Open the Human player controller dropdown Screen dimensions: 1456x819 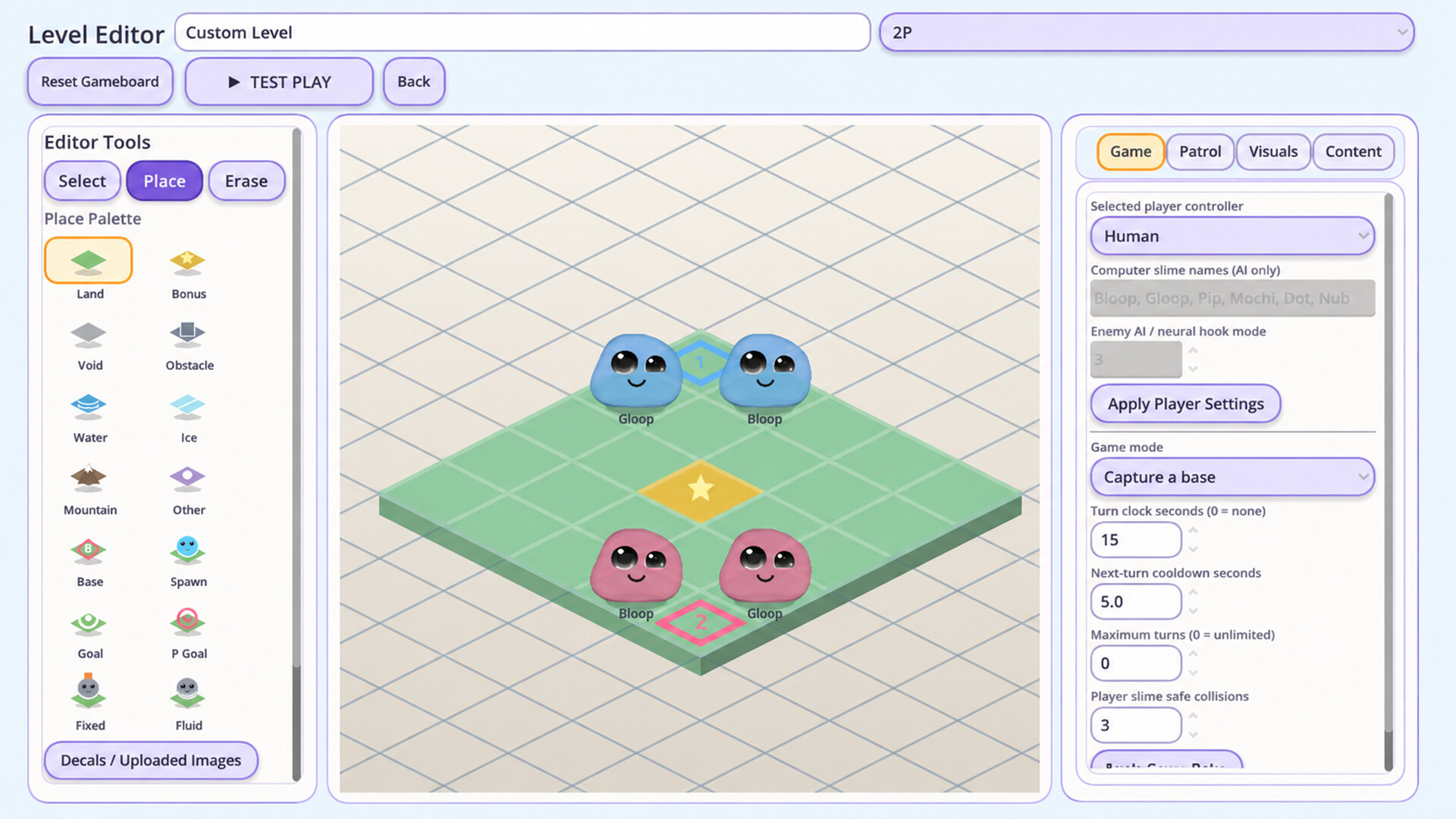(x=1232, y=236)
